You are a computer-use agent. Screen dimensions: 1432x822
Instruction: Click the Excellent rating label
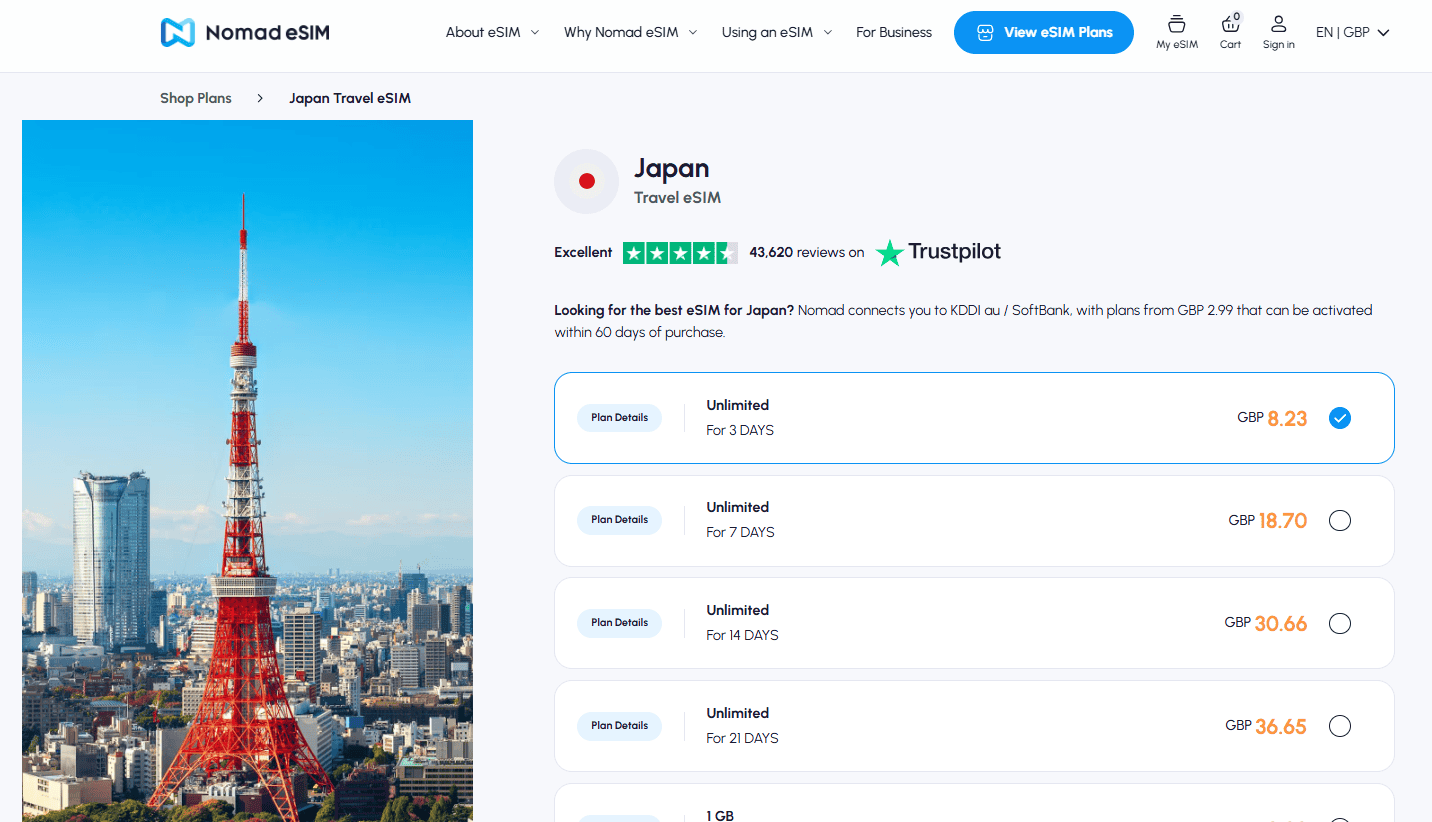pos(583,253)
